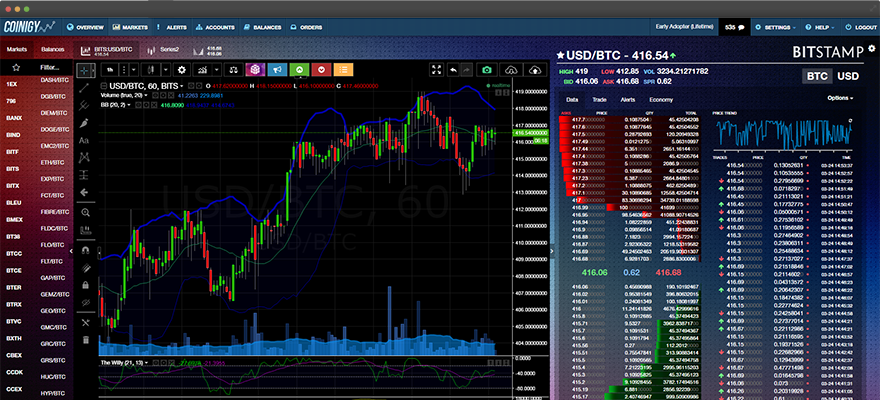Open the Volume (true, 20) indicator dropdown
This screenshot has width=880, height=400.
123,95
